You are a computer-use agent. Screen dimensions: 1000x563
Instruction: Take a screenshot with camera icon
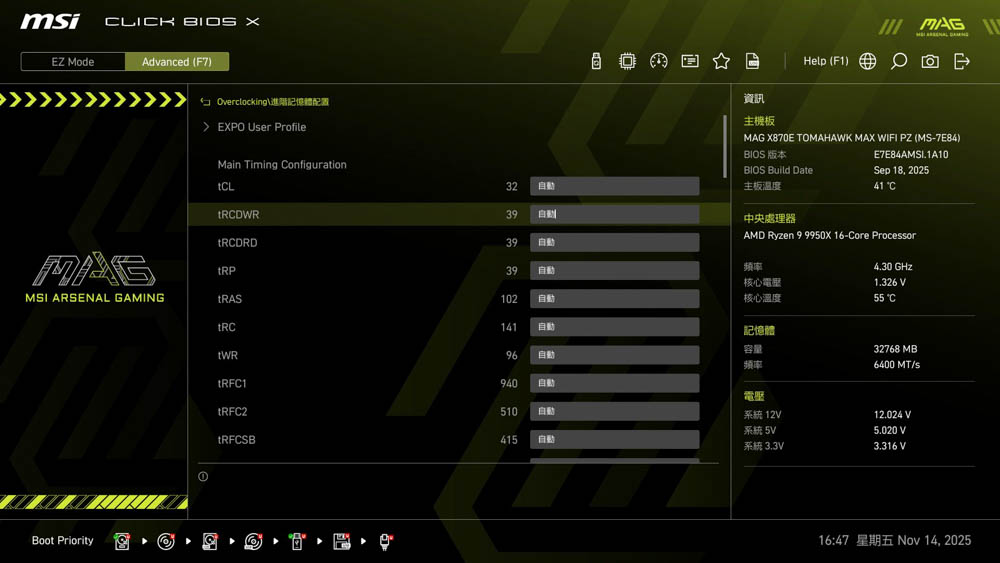(930, 61)
